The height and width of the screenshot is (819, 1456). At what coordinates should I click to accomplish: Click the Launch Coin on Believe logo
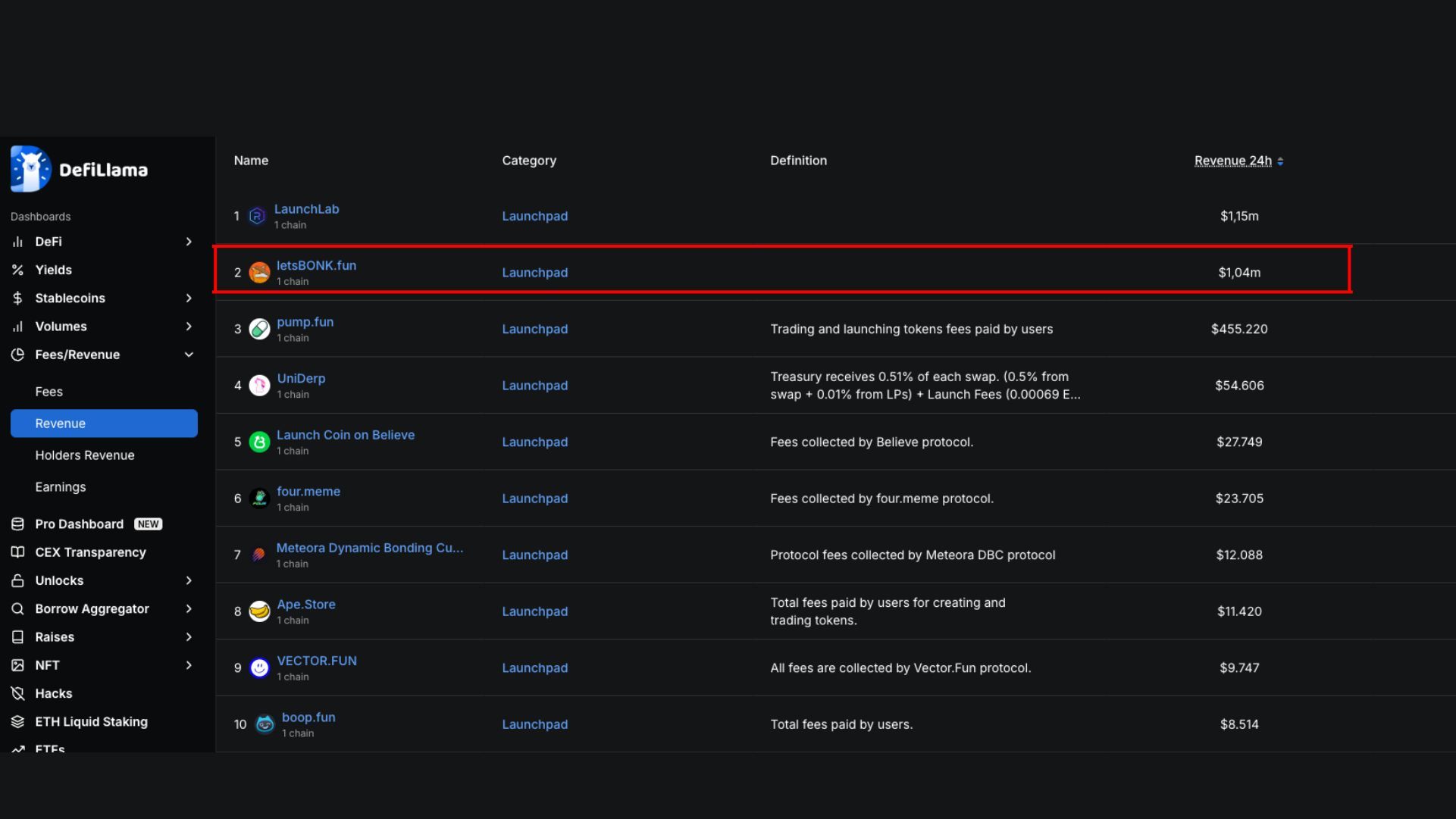[259, 442]
